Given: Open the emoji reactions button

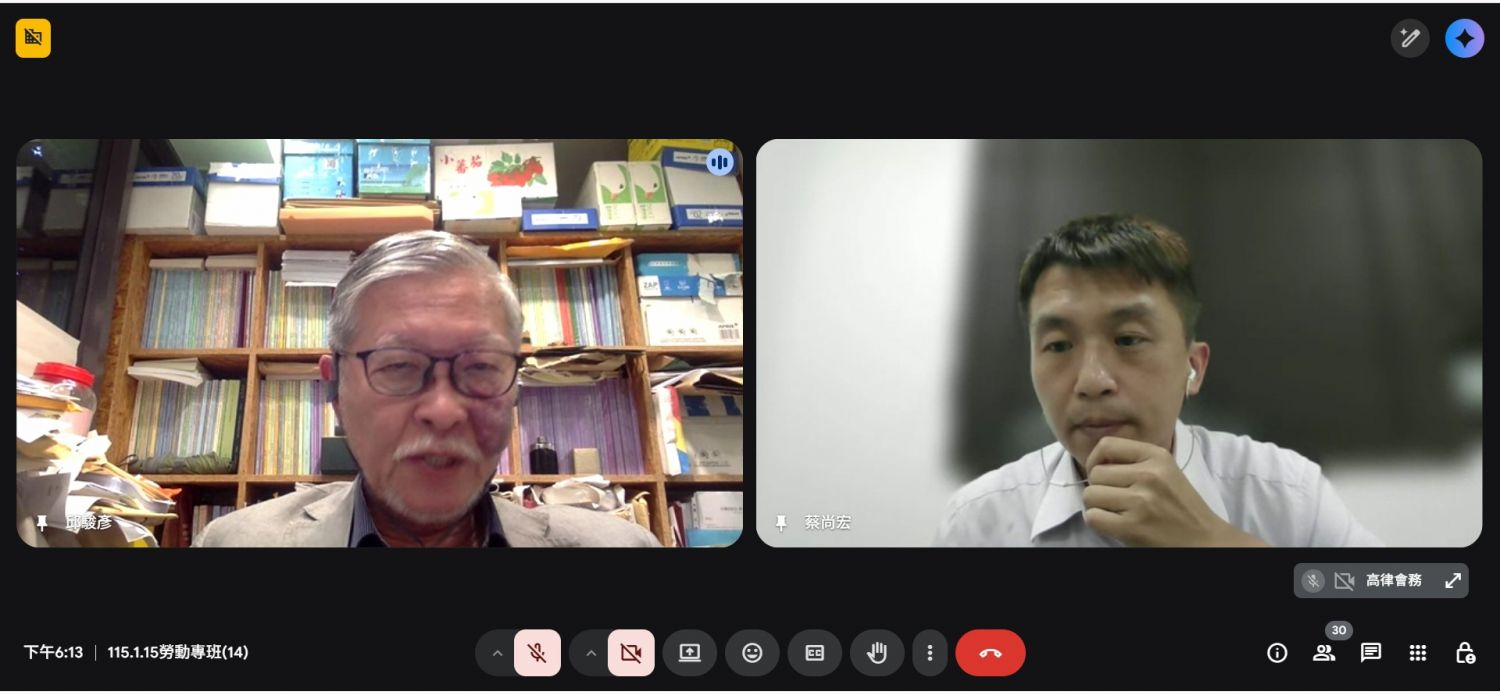Looking at the screenshot, I should pyautogui.click(x=752, y=653).
